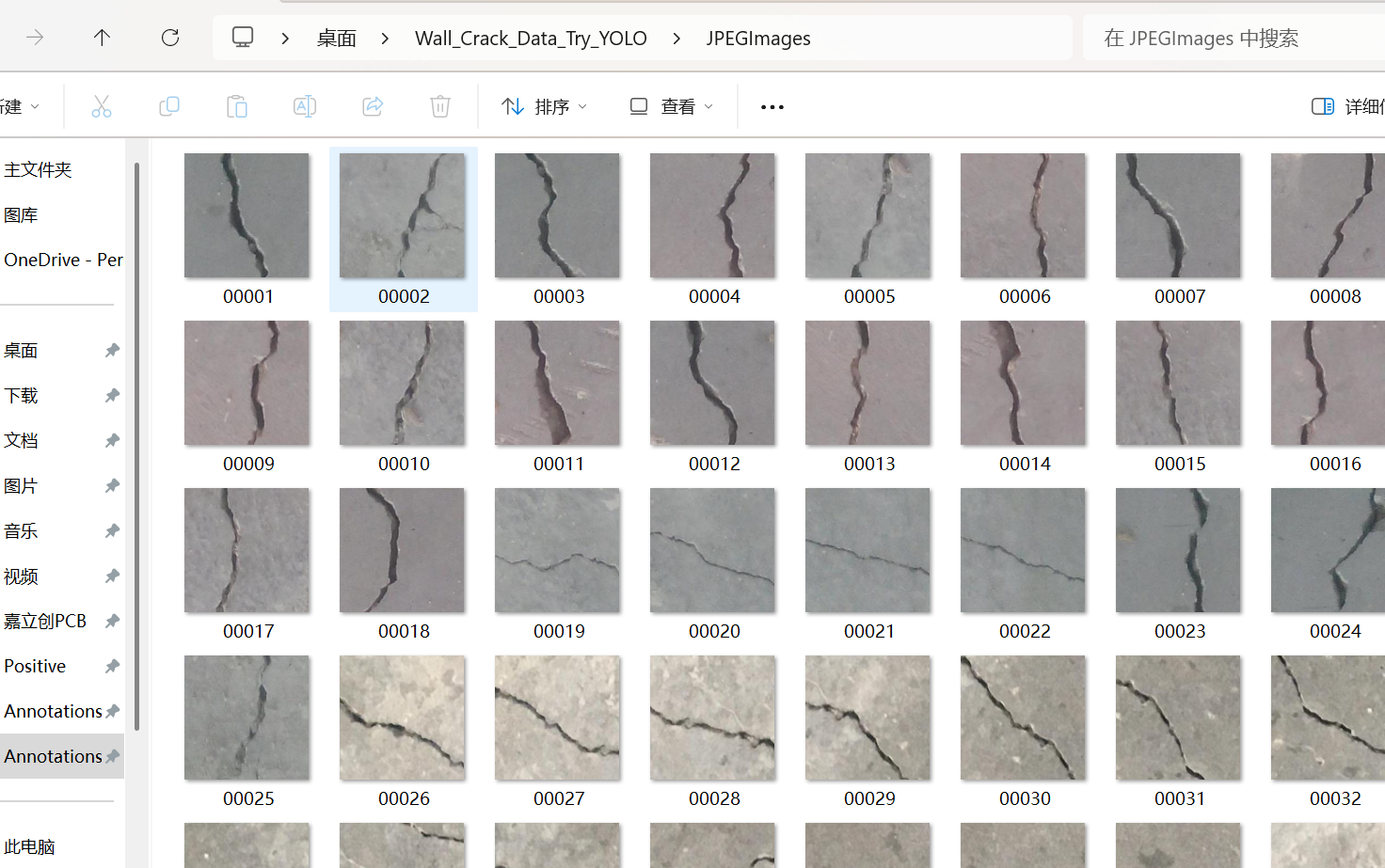The image size is (1385, 868).
Task: Click the forward navigation arrow
Action: (35, 38)
